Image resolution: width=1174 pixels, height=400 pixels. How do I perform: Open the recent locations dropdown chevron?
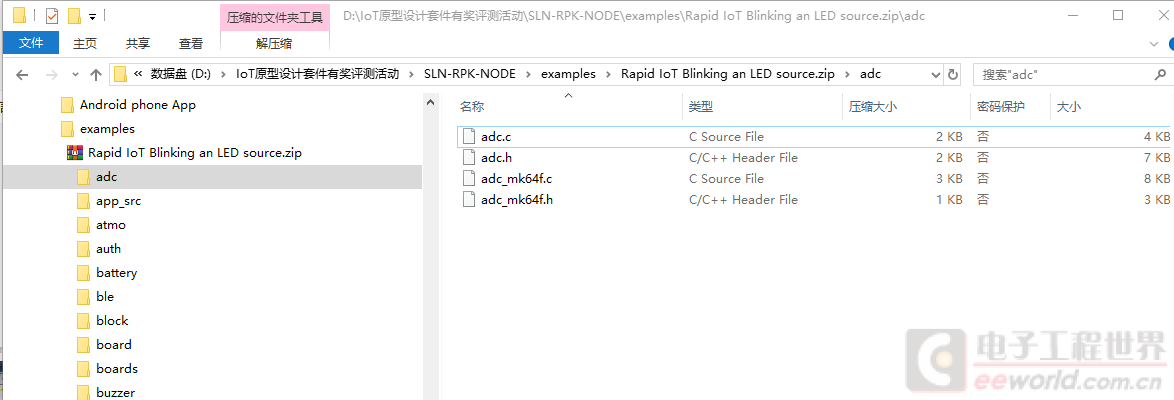(76, 75)
